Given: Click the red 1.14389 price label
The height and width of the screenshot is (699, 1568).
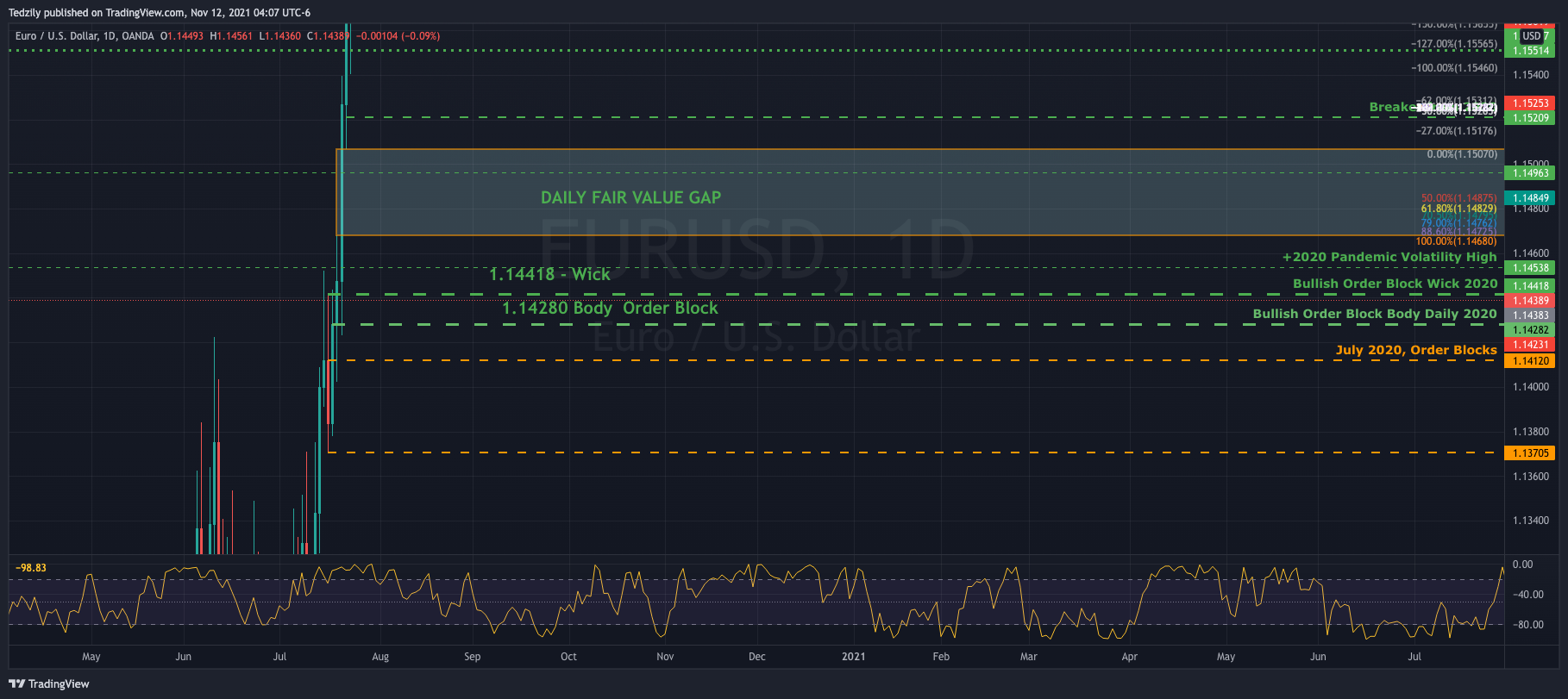Looking at the screenshot, I should coord(1529,301).
